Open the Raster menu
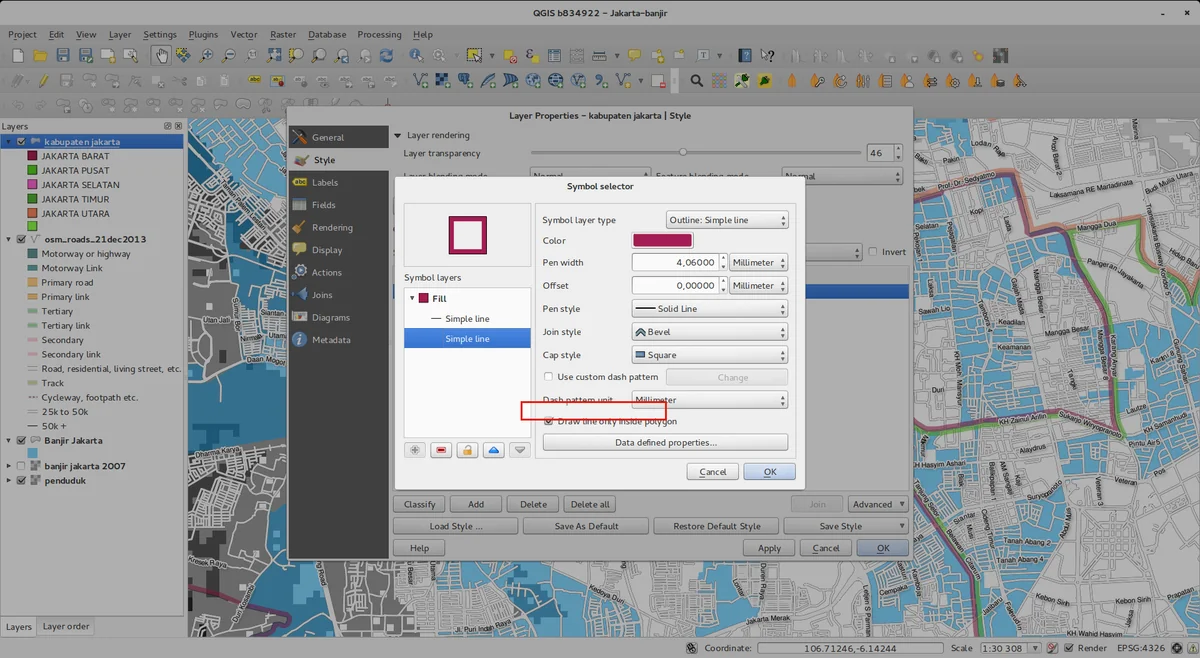 coord(283,34)
